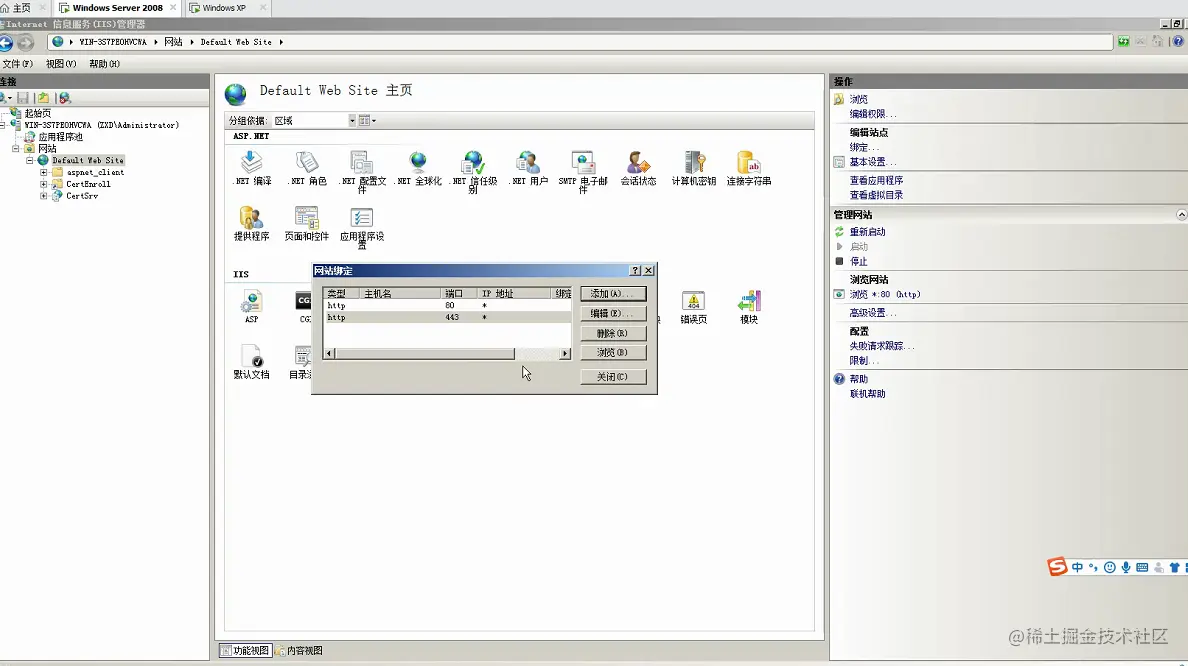Open the 会话状态 feature icon
This screenshot has width=1188, height=666.
pos(638,168)
